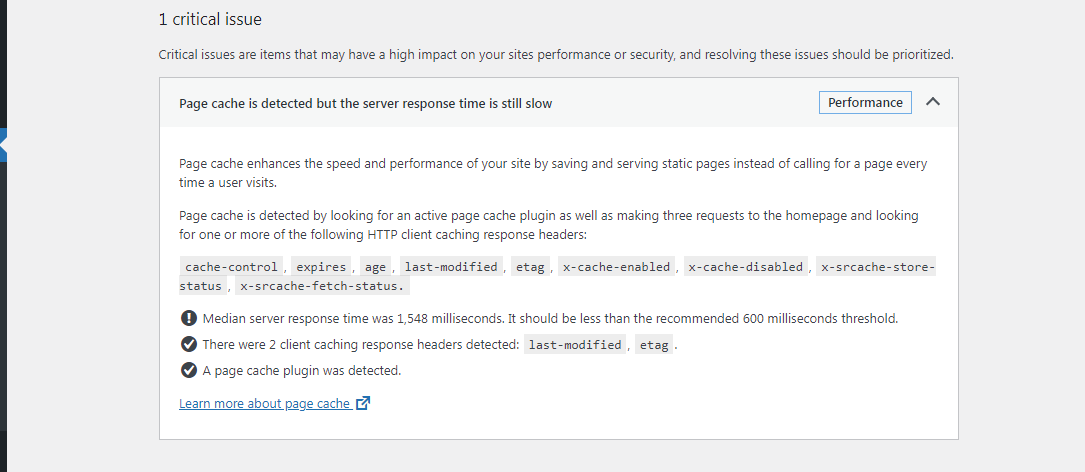Toggle the "Page cache is detected" accordion title

point(365,103)
